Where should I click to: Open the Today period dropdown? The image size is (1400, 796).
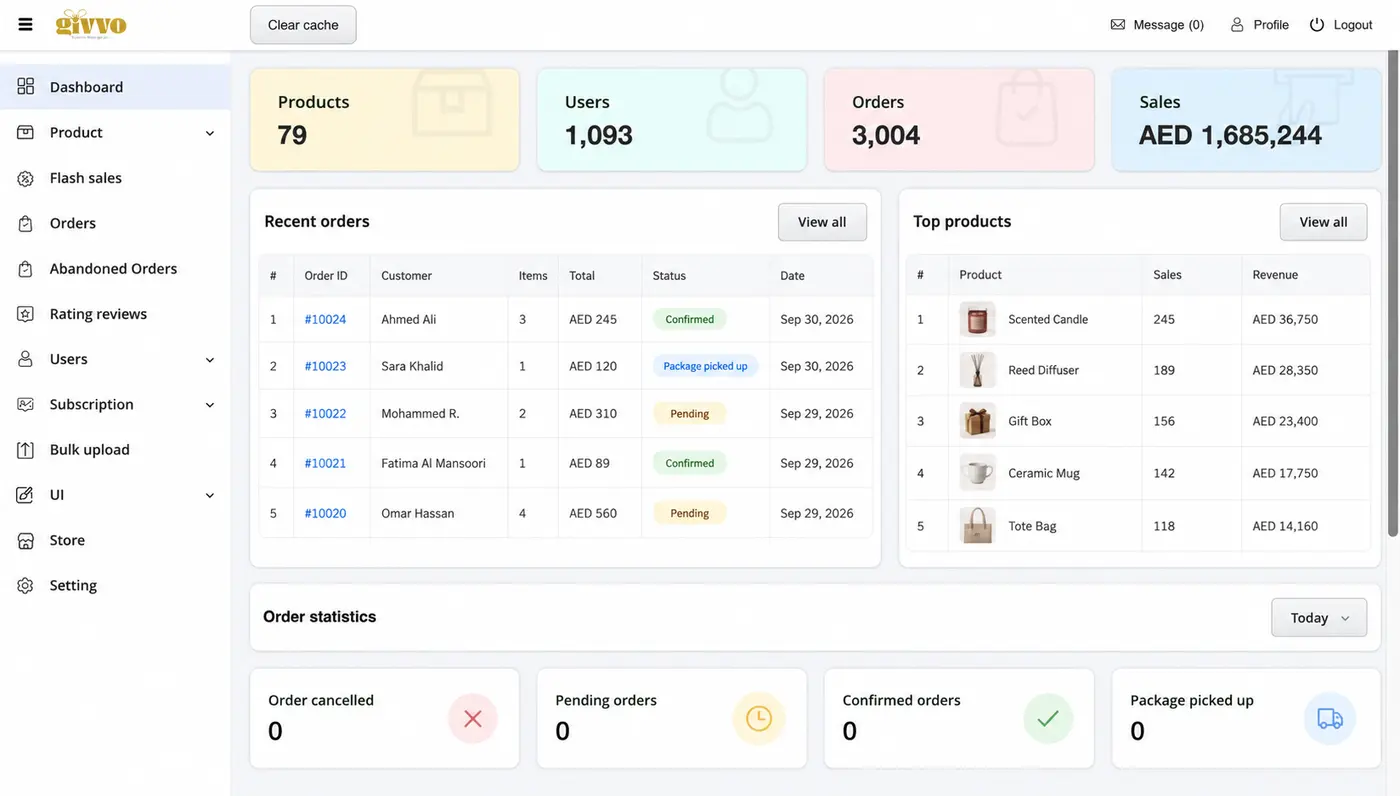pyautogui.click(x=1319, y=618)
